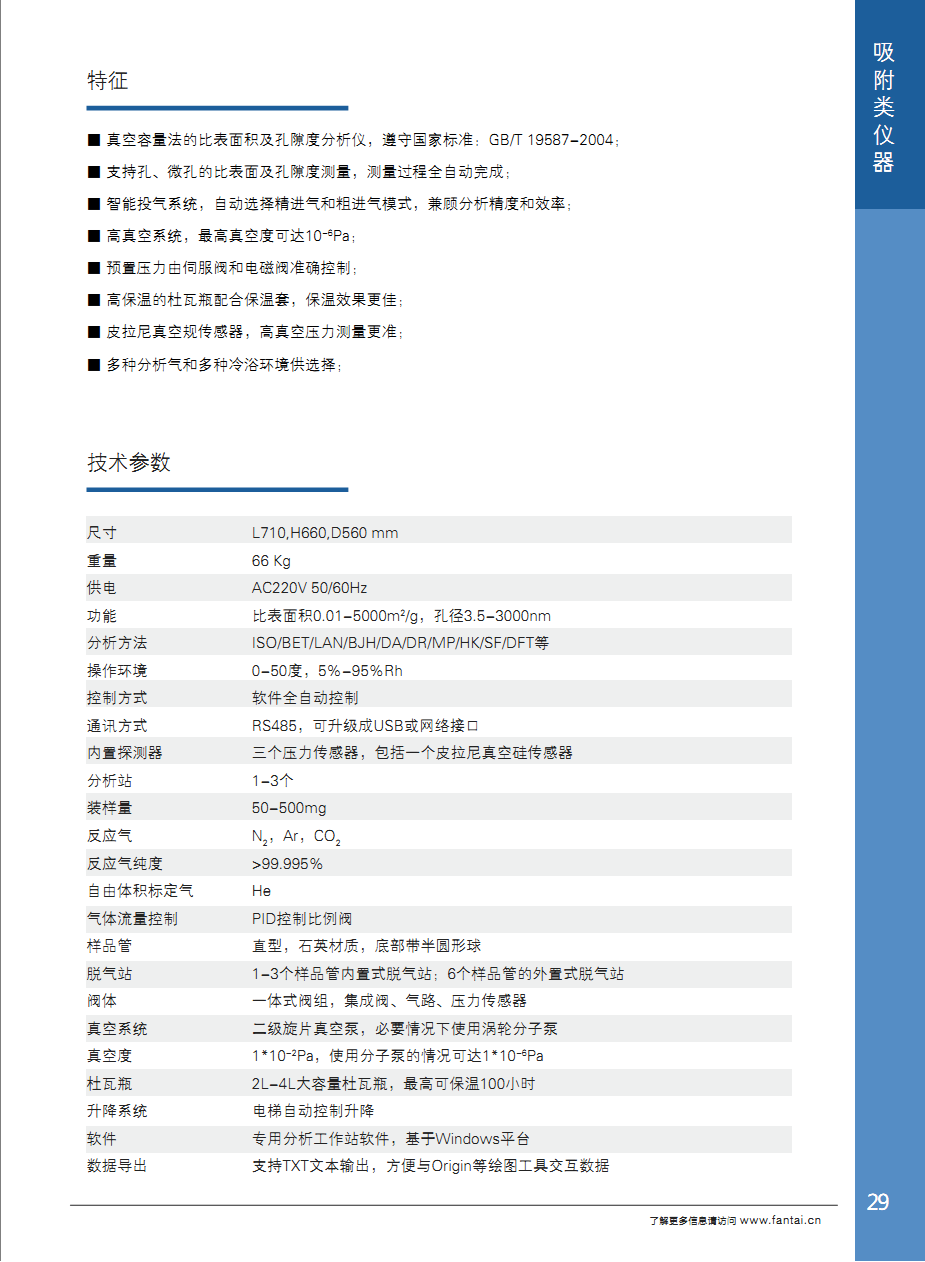This screenshot has width=925, height=1262.
Task: Click the 数据导出 row label
Action: click(x=116, y=1166)
